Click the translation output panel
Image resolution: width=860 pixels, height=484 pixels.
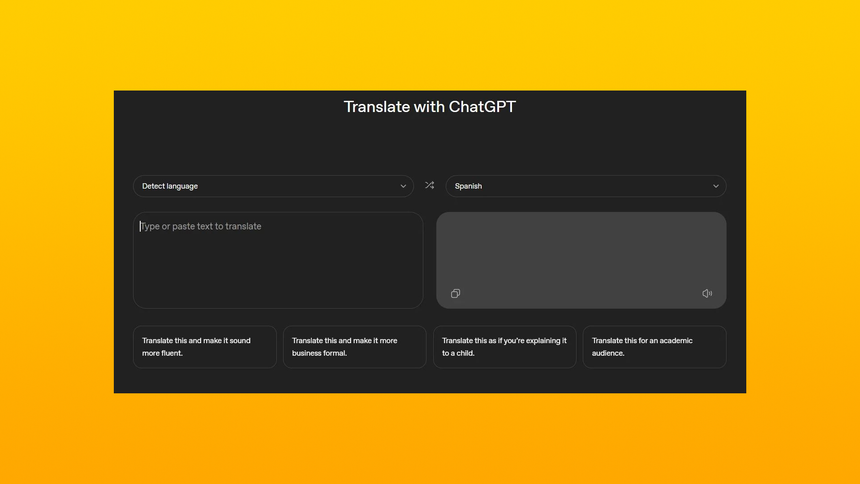click(581, 260)
